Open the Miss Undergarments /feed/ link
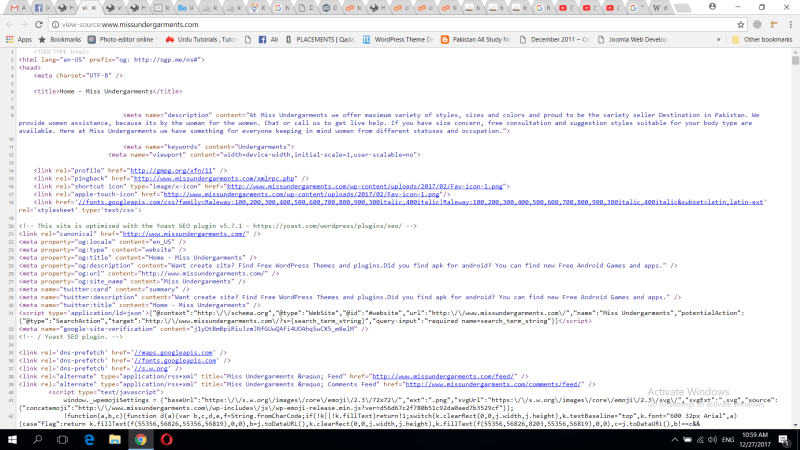The width and height of the screenshot is (800, 450). pos(444,376)
